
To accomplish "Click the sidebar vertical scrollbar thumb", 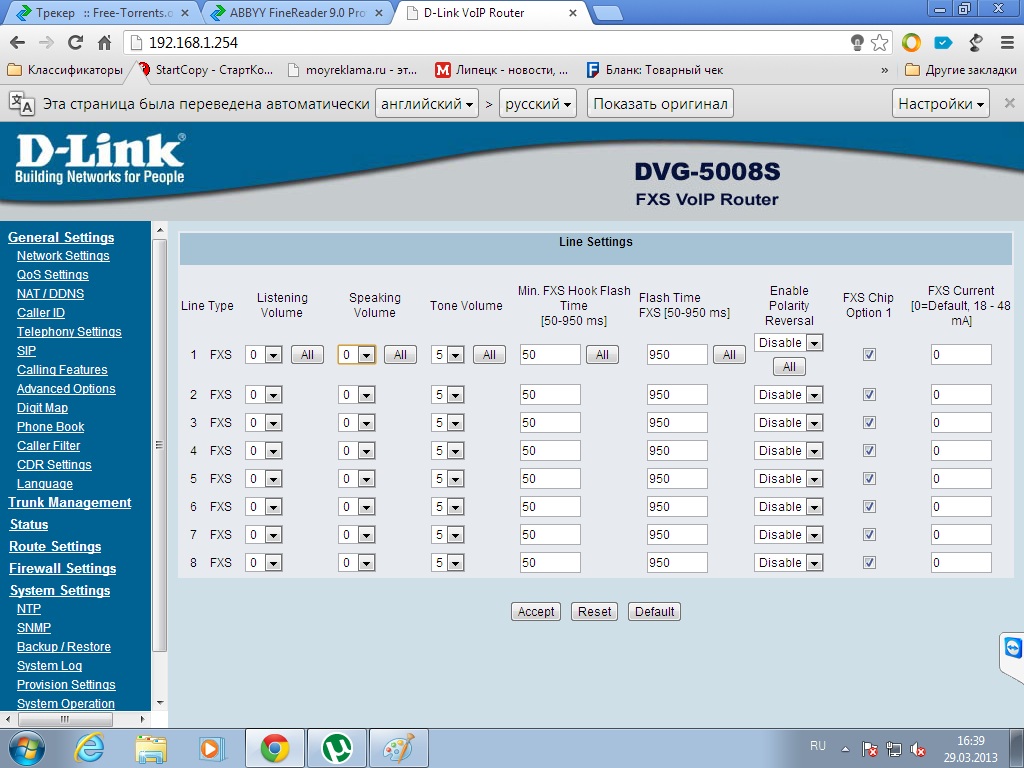I will pos(159,444).
